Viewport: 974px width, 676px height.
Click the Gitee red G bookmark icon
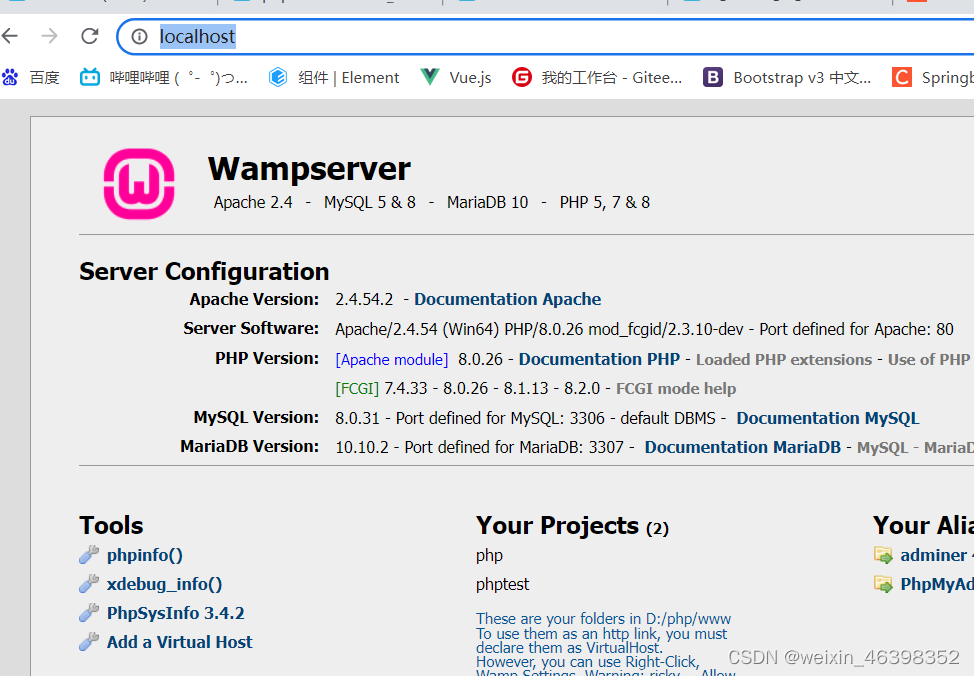(522, 77)
